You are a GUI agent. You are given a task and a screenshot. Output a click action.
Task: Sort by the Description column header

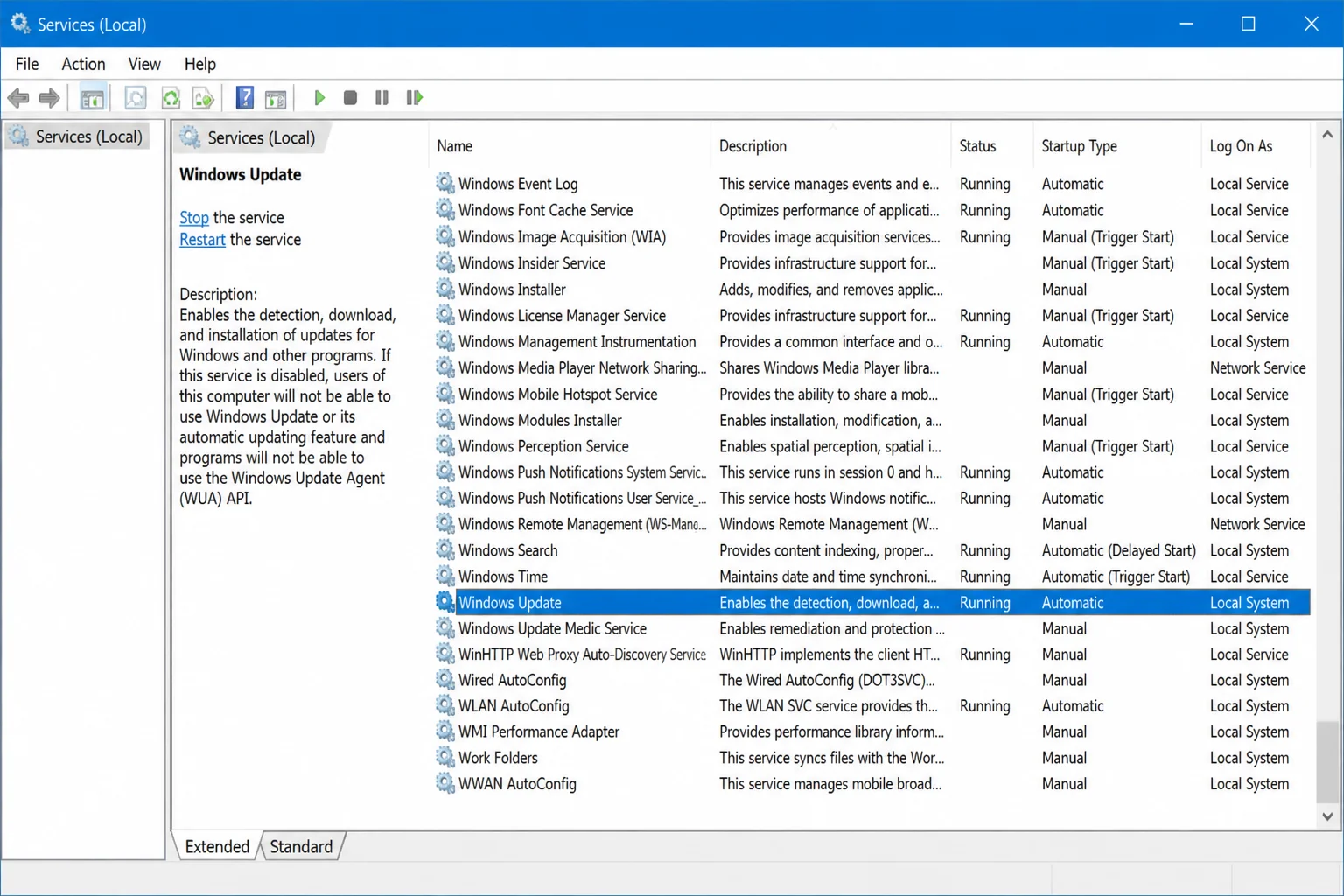[x=830, y=146]
